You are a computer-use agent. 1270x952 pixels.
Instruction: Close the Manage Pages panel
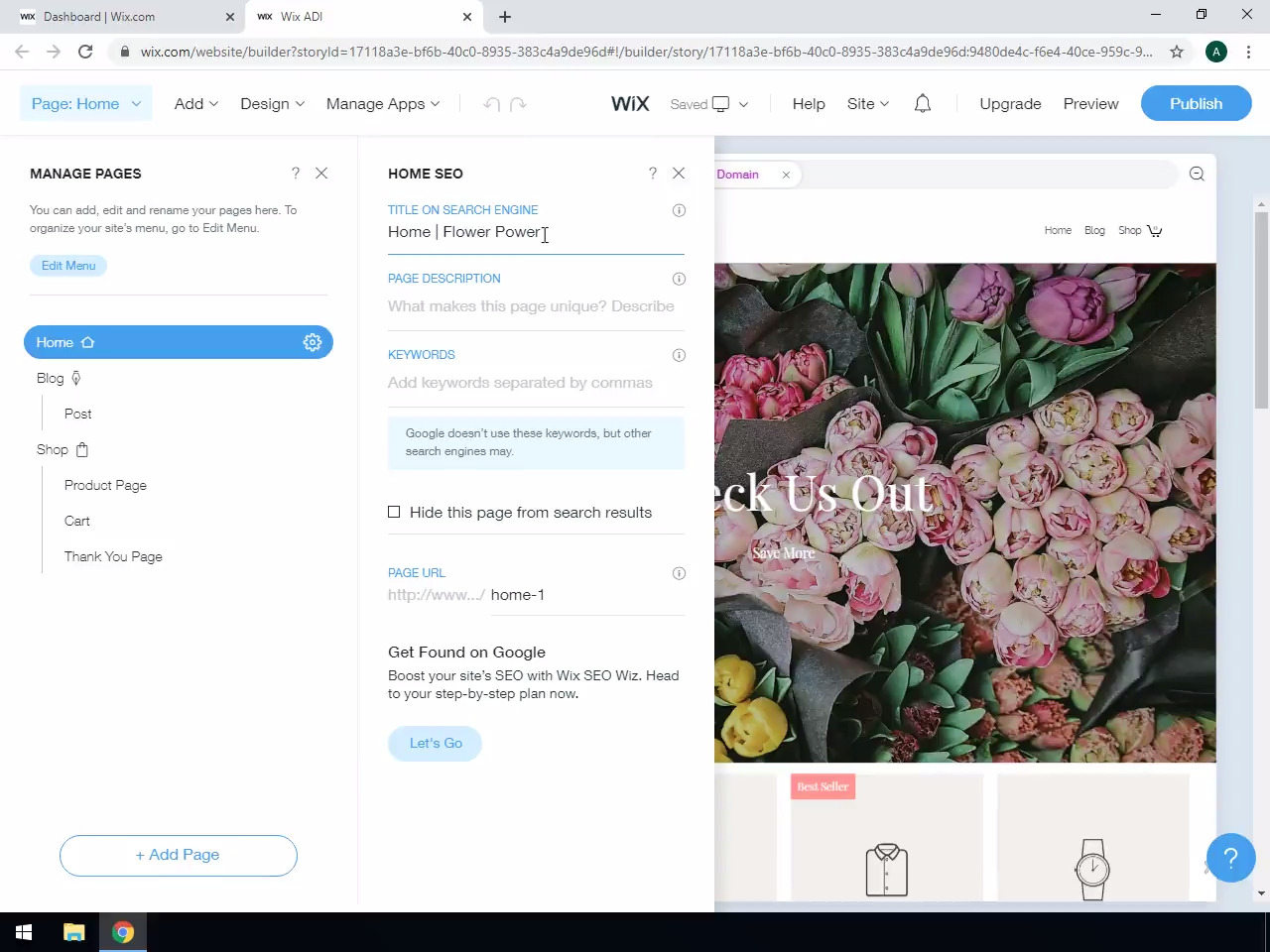click(x=321, y=174)
